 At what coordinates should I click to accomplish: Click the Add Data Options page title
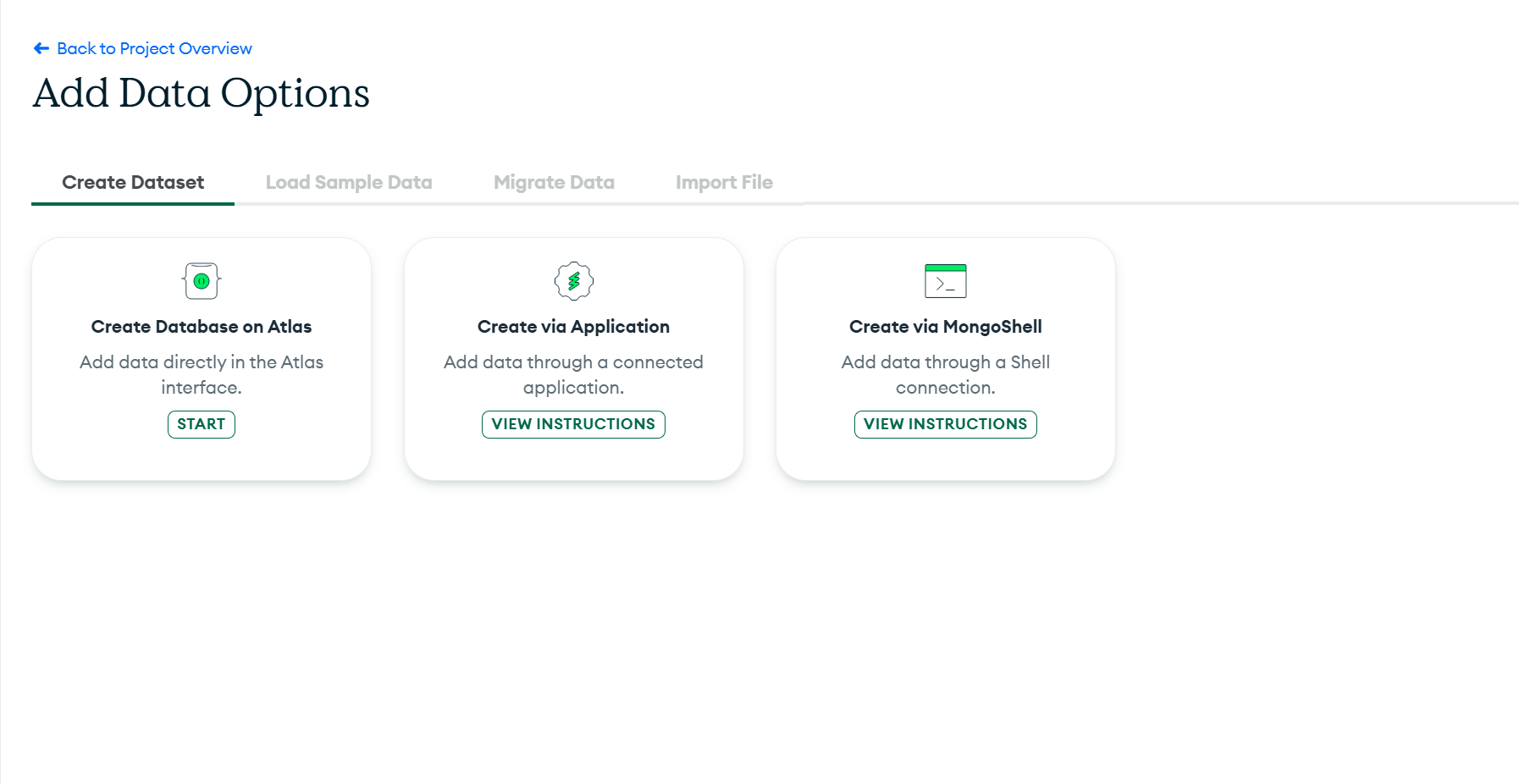[x=202, y=93]
